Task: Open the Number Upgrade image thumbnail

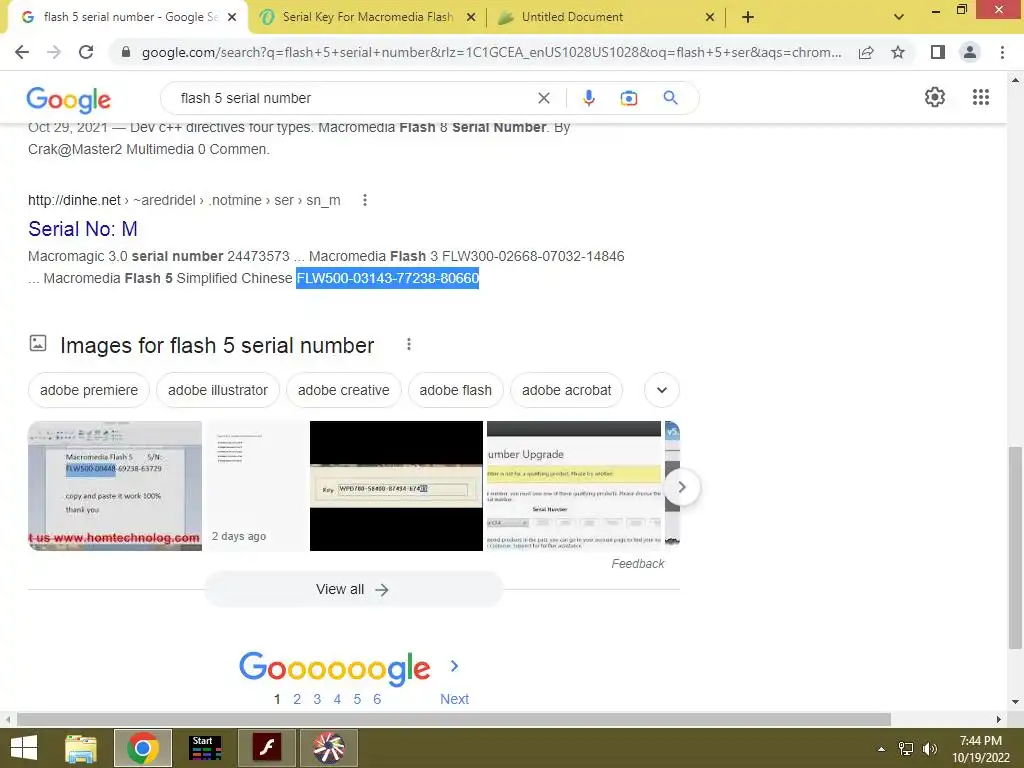Action: [574, 486]
